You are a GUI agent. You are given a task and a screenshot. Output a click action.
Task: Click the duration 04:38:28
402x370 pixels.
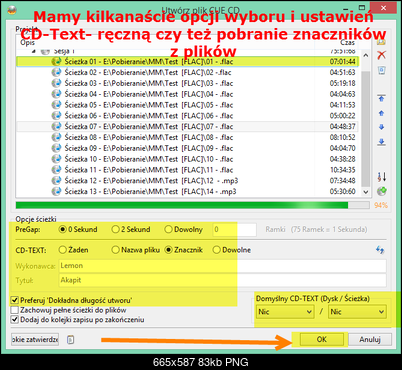point(343,159)
